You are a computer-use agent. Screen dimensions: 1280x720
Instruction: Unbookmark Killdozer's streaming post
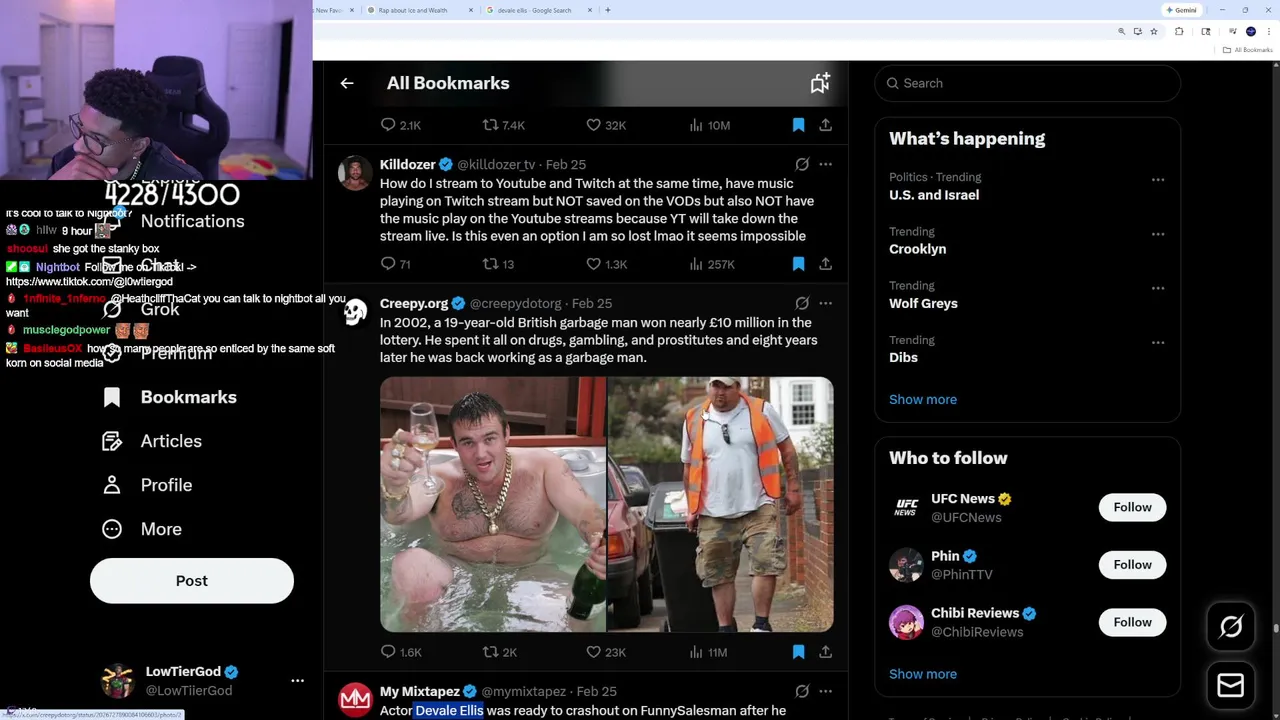click(x=798, y=264)
